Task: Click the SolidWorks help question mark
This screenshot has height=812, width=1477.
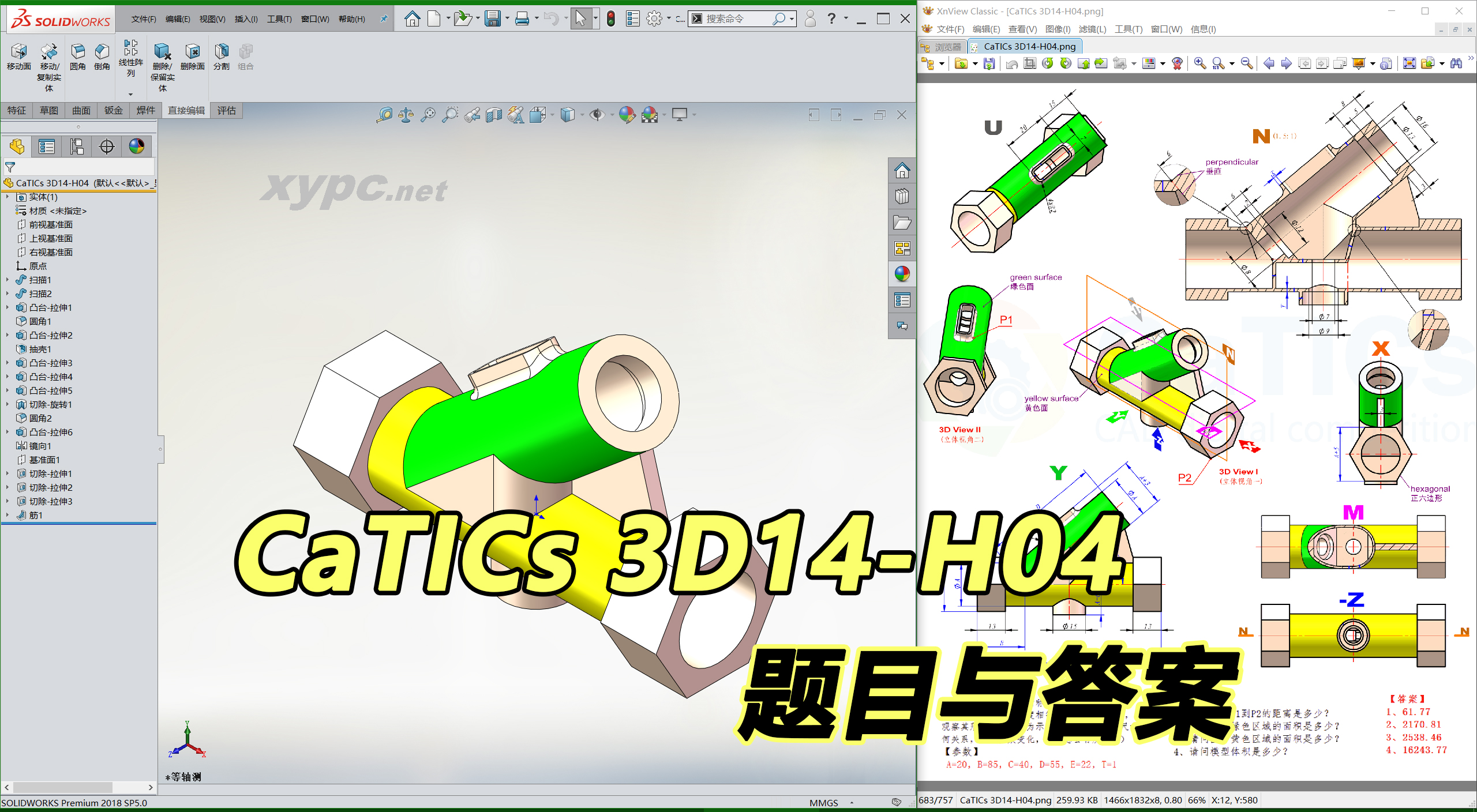Action: click(x=831, y=19)
